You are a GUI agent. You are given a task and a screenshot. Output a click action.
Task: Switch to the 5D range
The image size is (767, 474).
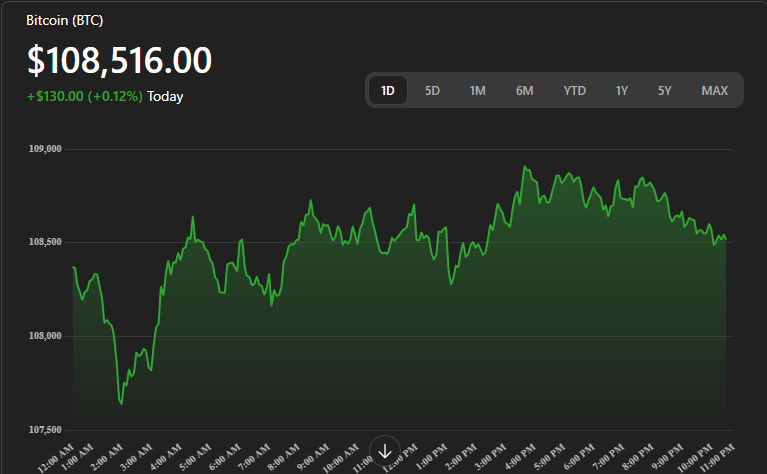(432, 90)
